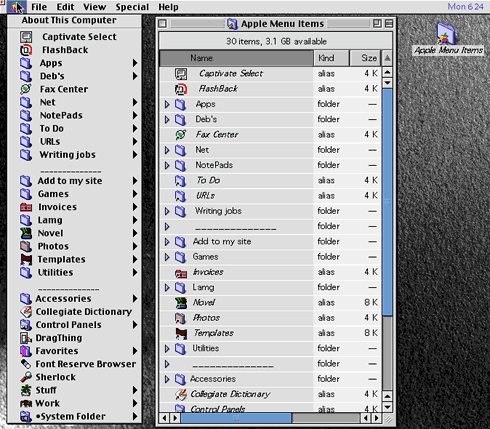Expand the Writing jobs folder triangle
Viewport: 490px width, 429px height.
[167, 211]
